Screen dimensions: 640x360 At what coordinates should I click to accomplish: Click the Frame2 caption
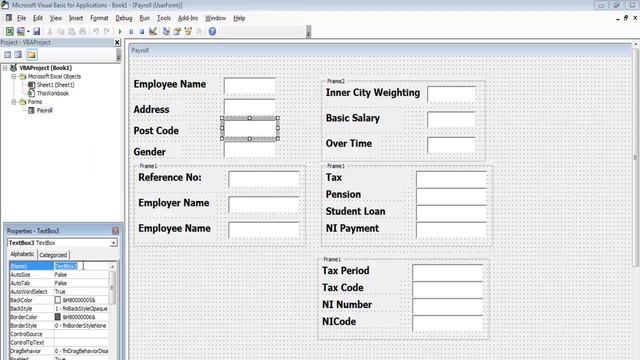coord(336,81)
